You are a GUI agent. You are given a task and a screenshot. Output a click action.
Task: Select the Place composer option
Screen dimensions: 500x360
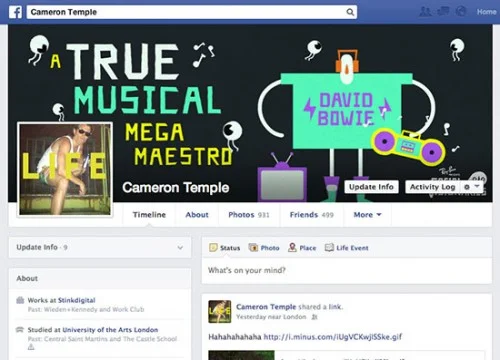302,248
